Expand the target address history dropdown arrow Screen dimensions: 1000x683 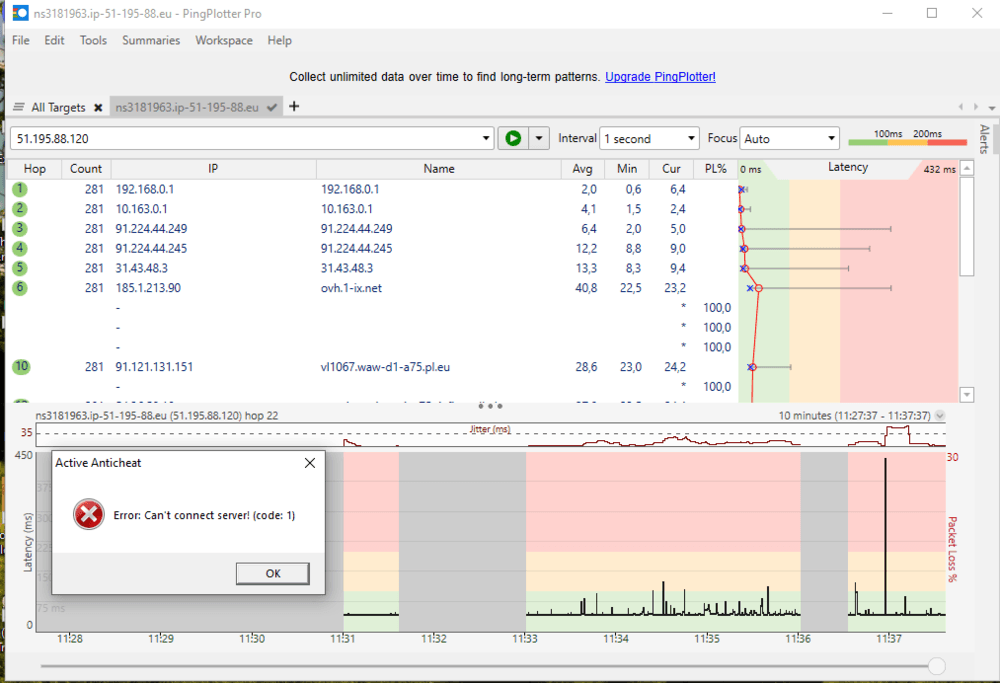tap(486, 139)
